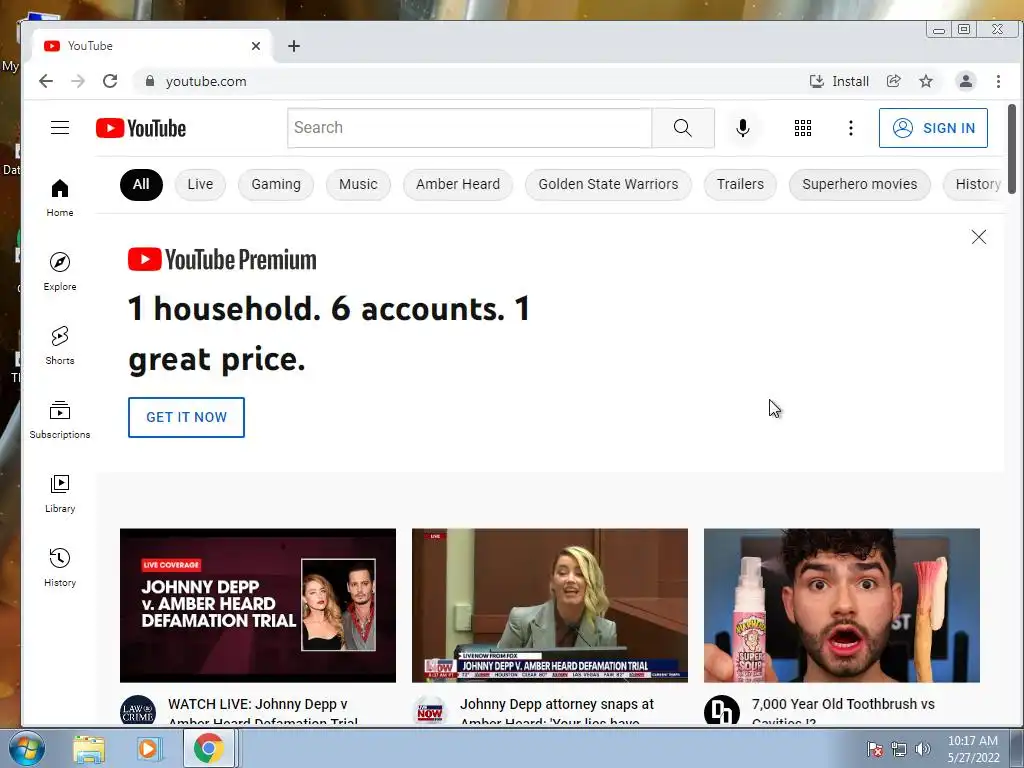Viewport: 1024px width, 768px height.
Task: Select the Golden State Warriors chip
Action: (x=608, y=185)
